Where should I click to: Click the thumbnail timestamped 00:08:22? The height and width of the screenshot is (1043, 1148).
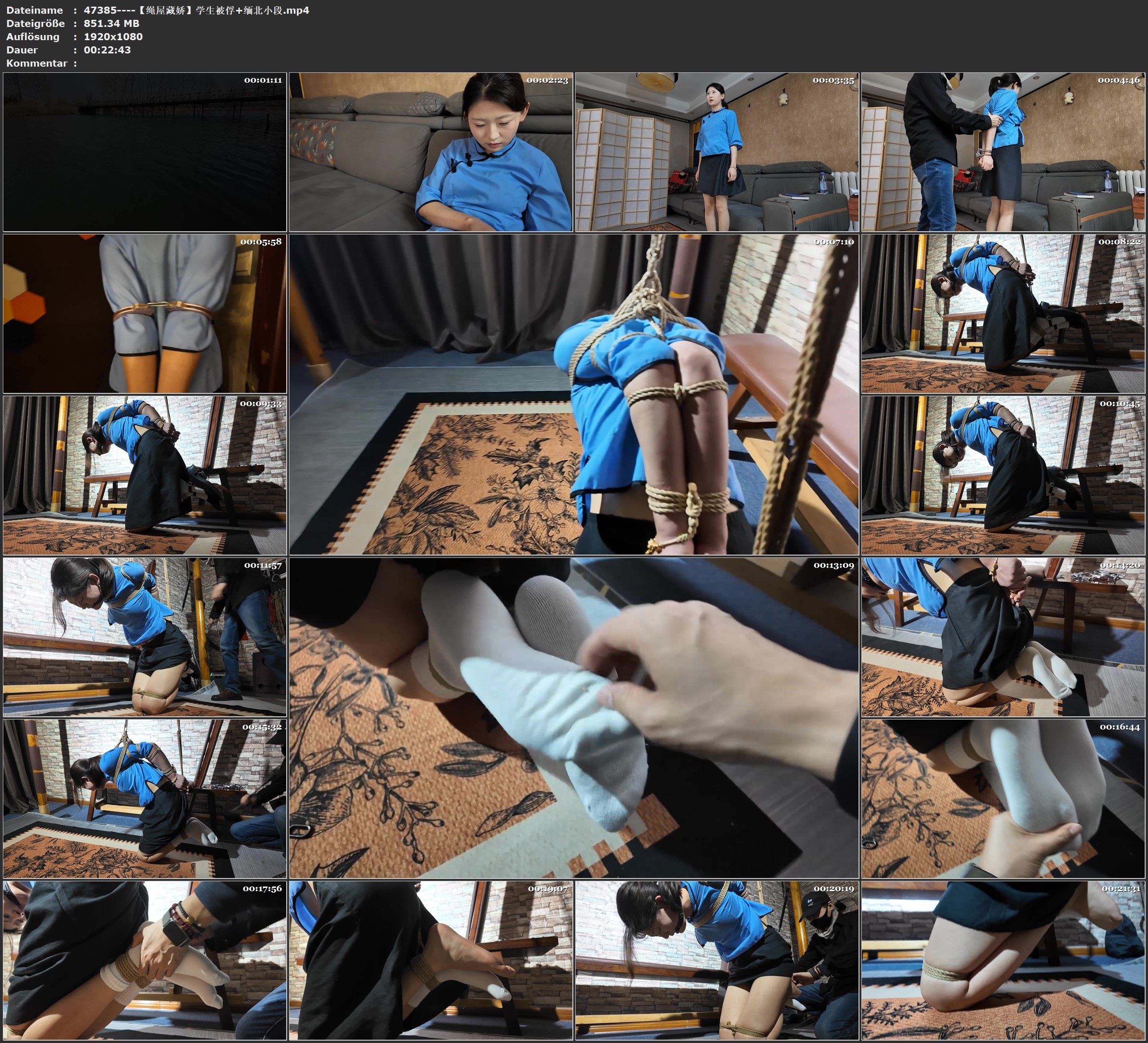1003,313
